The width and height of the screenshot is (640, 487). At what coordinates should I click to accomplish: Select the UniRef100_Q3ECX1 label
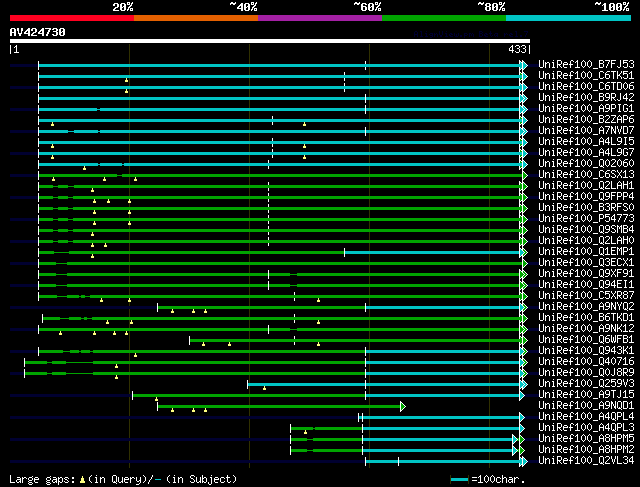point(586,263)
